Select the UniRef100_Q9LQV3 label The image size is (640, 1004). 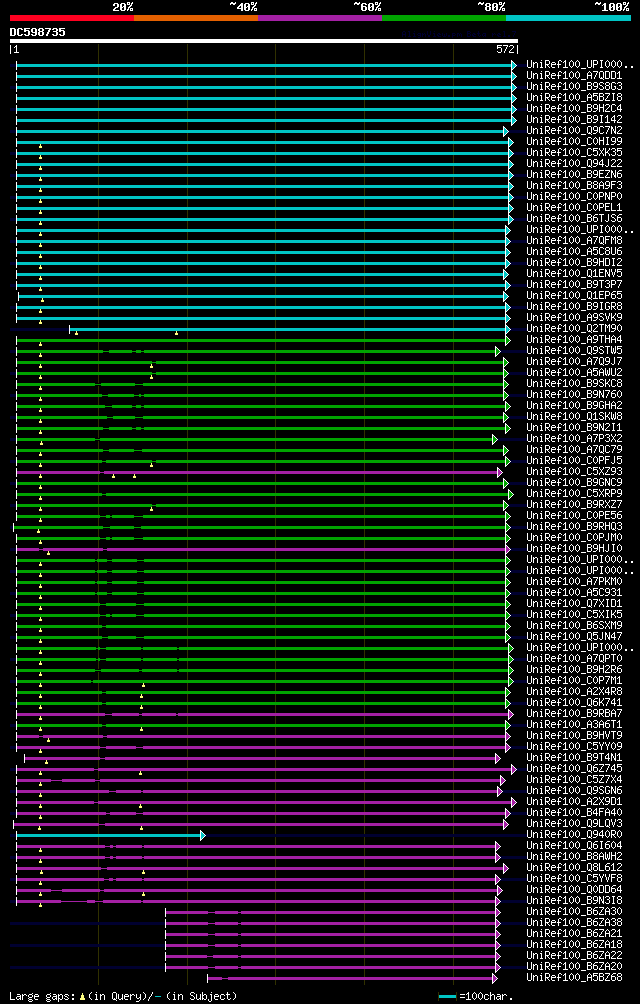(x=574, y=824)
